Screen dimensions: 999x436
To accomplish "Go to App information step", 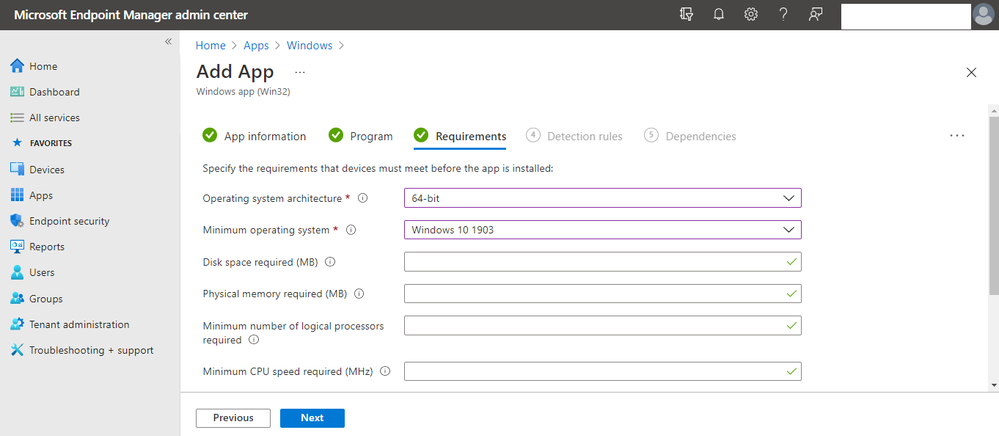I will tap(254, 136).
